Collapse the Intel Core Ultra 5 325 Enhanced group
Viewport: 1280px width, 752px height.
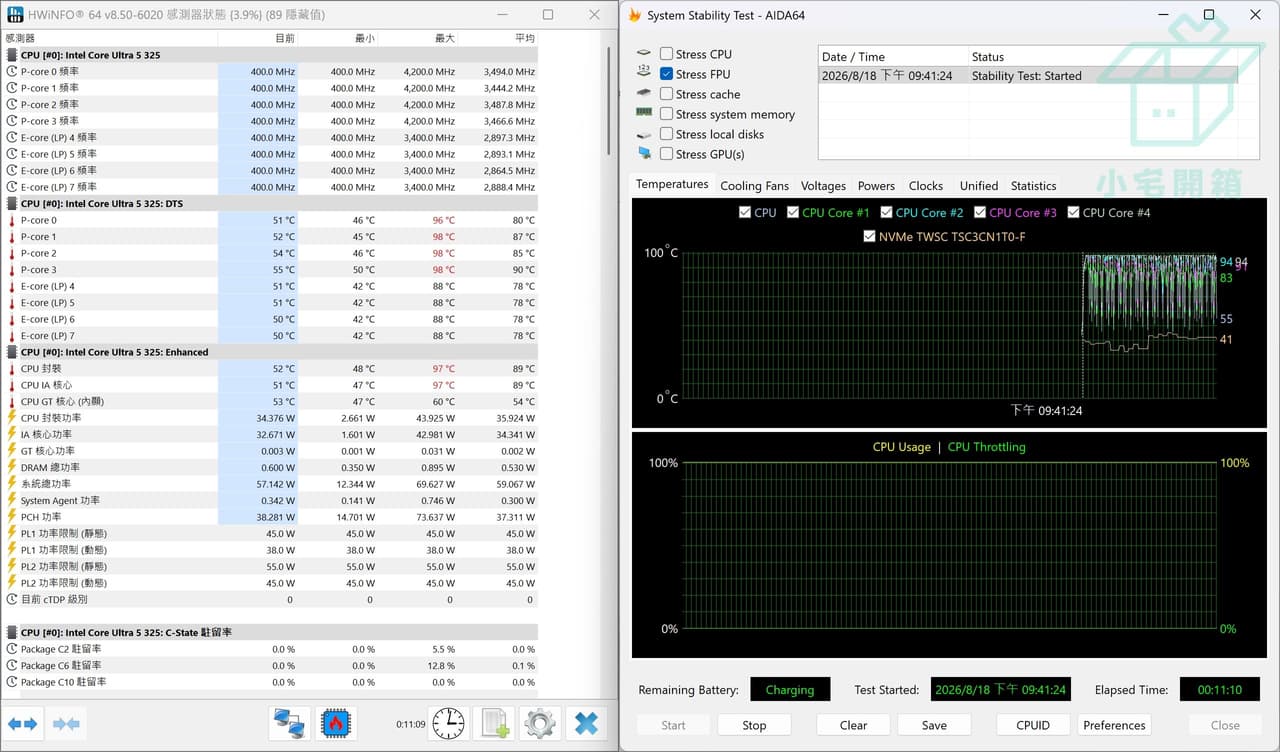tap(114, 352)
